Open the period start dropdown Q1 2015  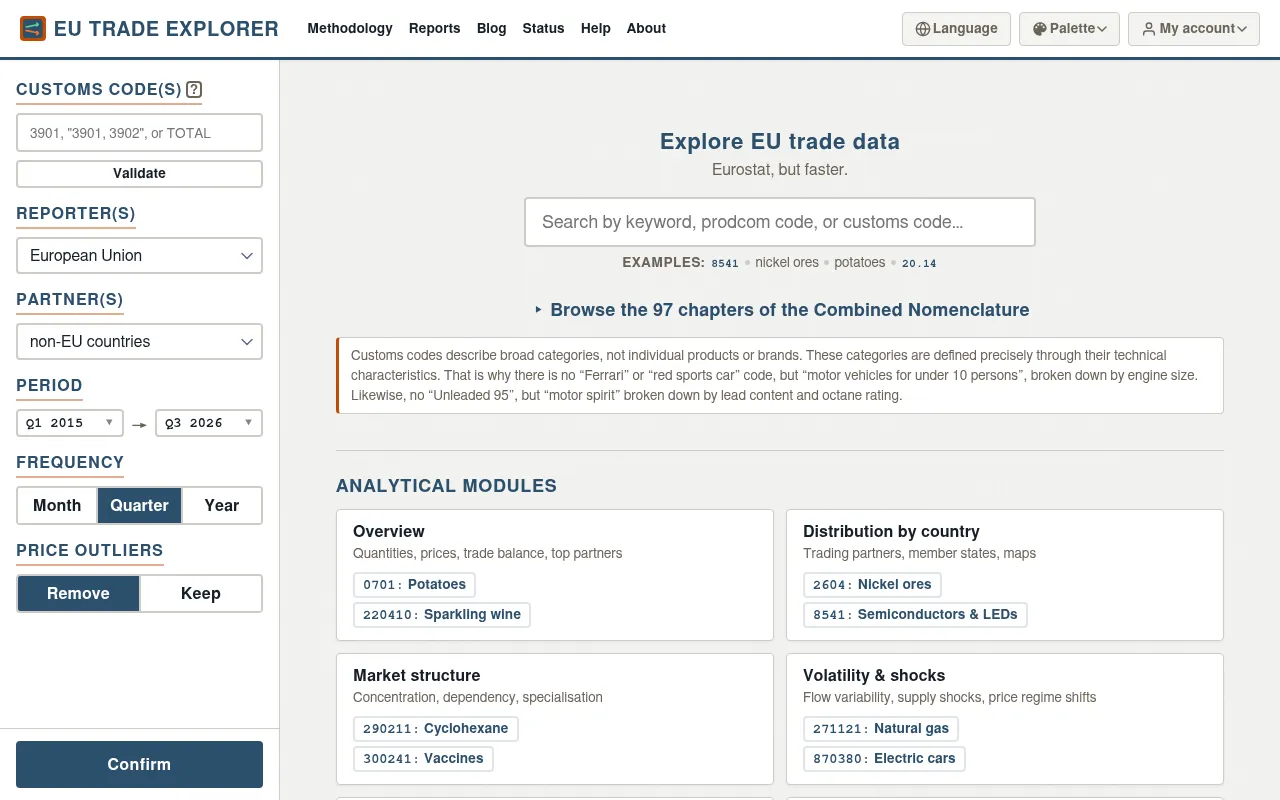(70, 423)
